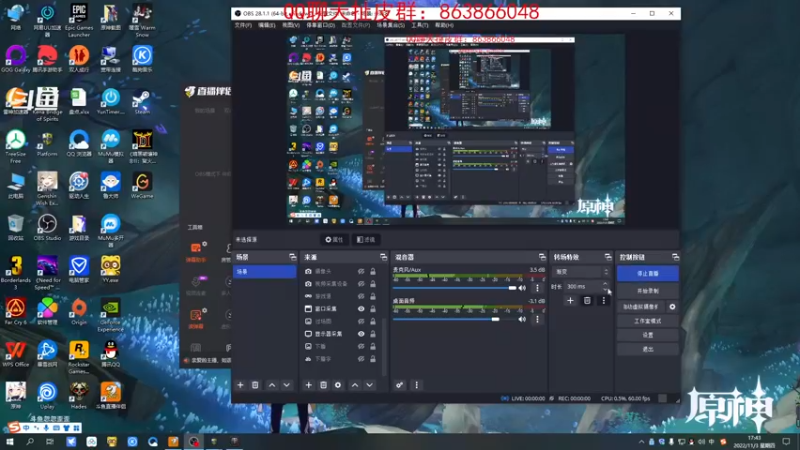Open GeForce Experience desktop icon
The image size is (800, 450).
pyautogui.click(x=110, y=315)
